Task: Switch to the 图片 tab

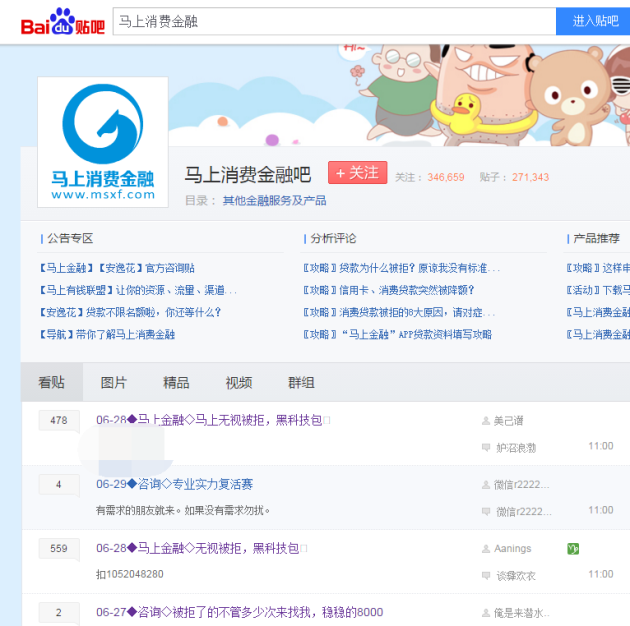Action: coord(114,382)
